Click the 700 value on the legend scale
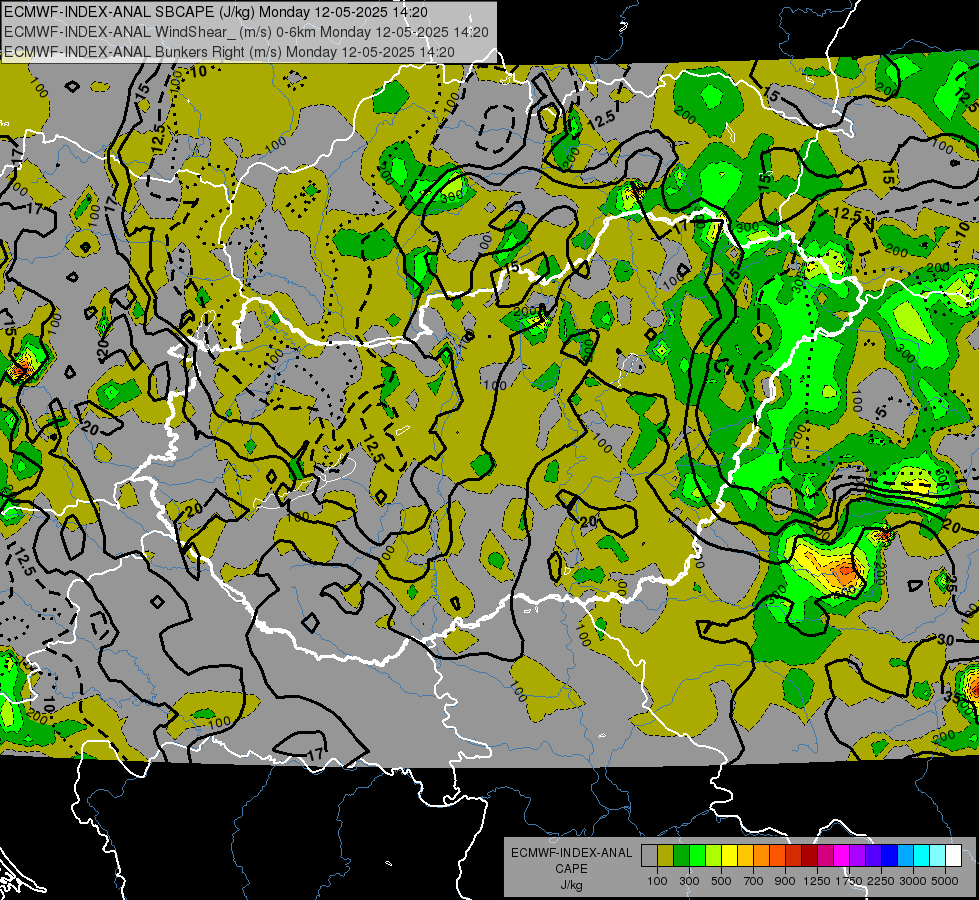Screen dimensions: 979x900 click(x=754, y=881)
